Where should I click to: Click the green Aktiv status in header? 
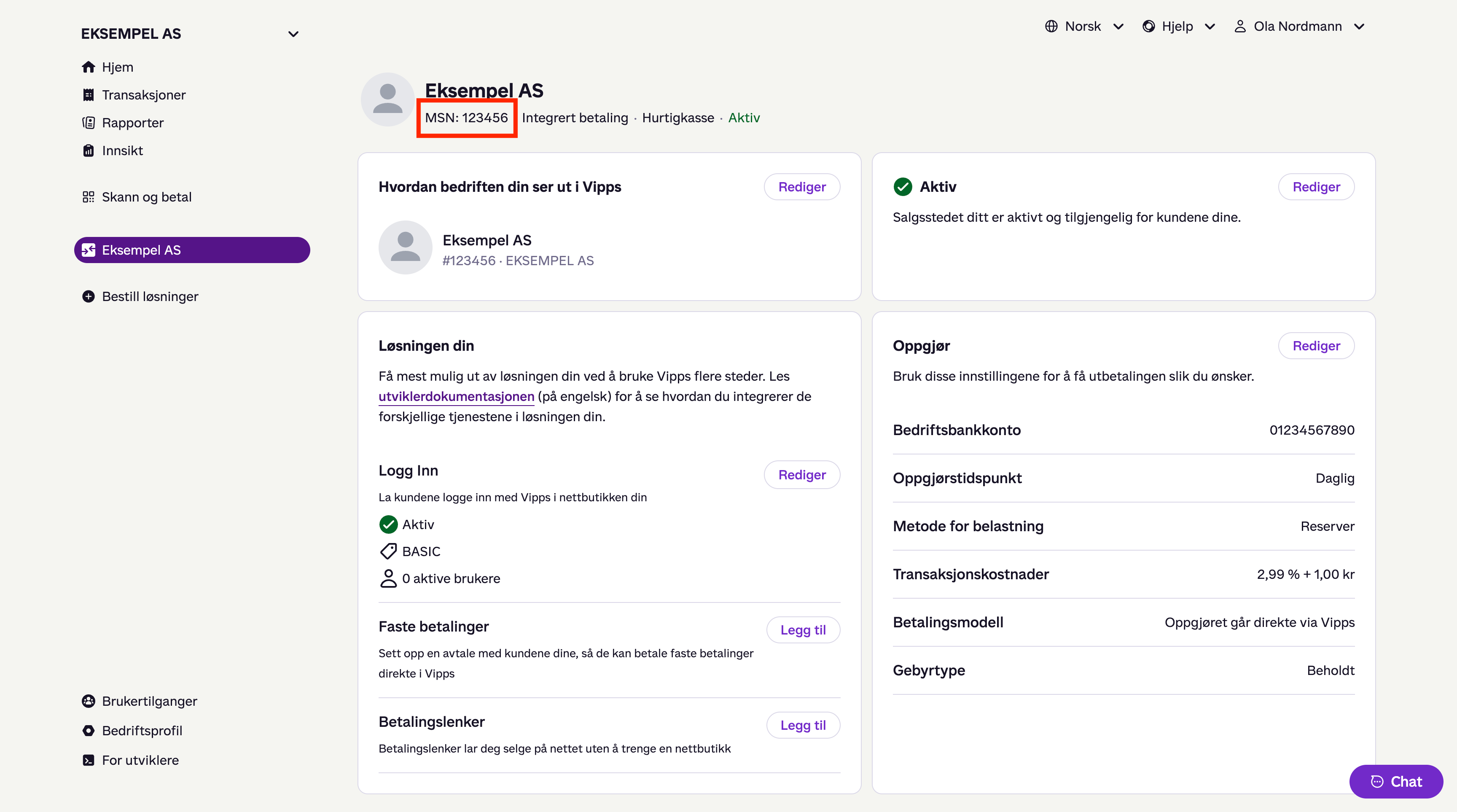pos(744,118)
